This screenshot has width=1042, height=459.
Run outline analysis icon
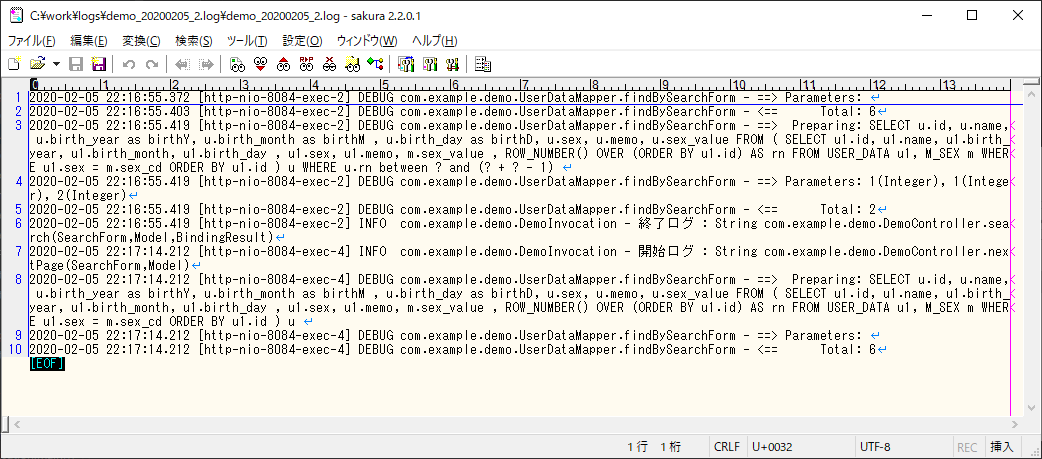(x=375, y=64)
